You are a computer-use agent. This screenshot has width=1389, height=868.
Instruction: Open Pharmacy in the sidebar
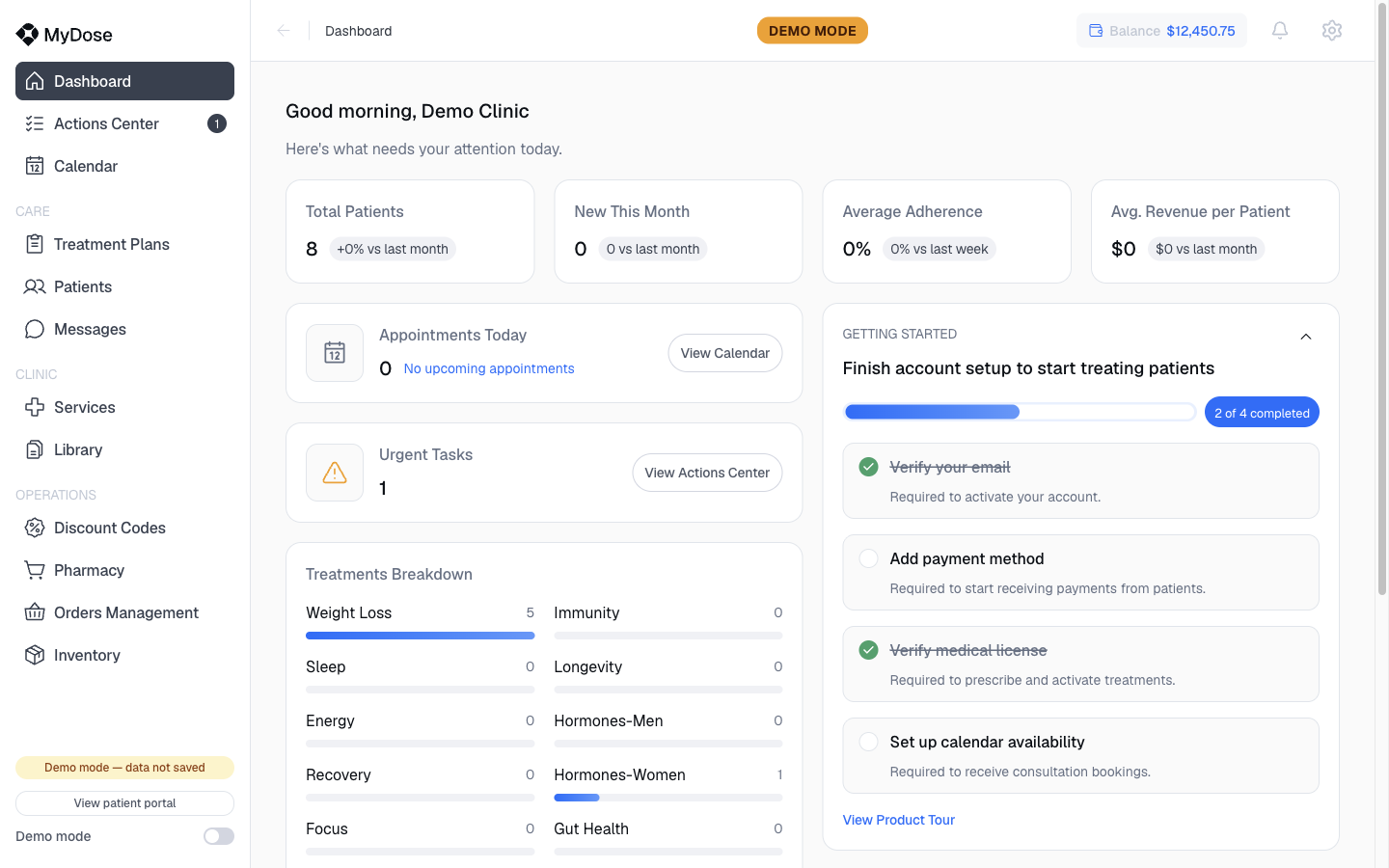[x=124, y=570]
